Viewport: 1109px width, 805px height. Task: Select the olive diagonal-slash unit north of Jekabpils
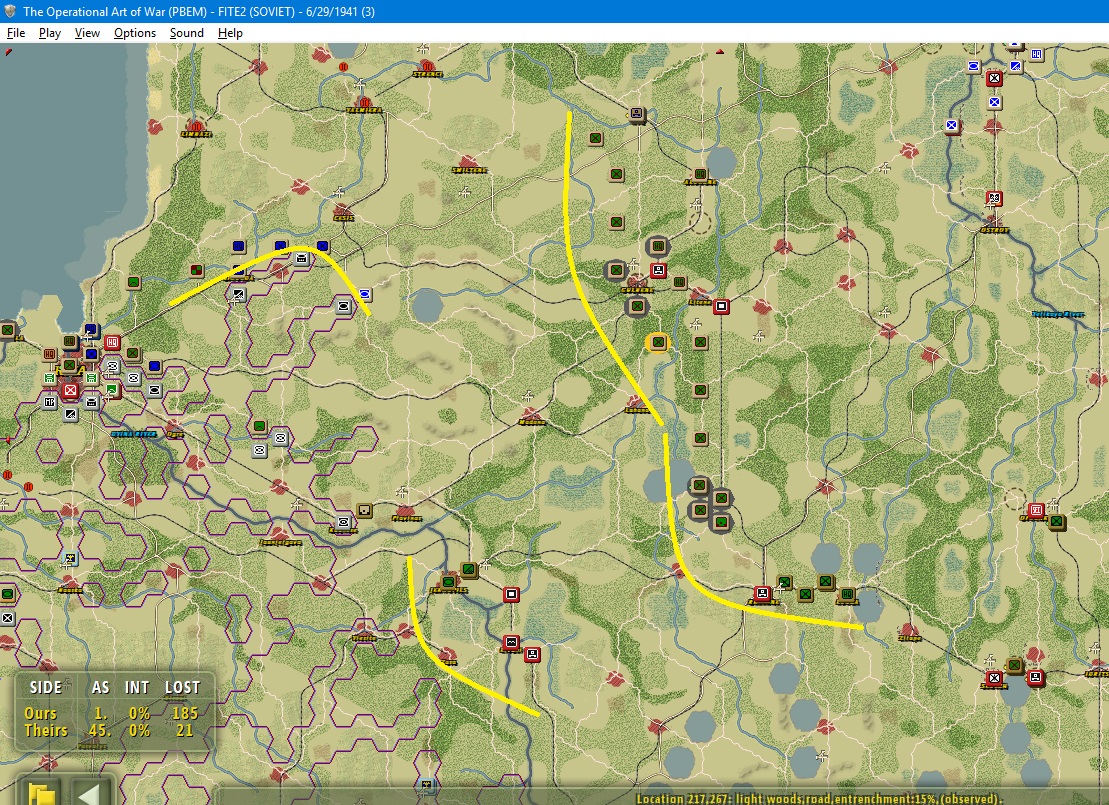pos(468,569)
